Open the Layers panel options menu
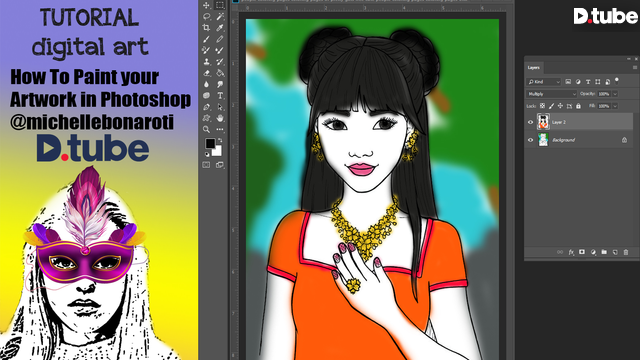The width and height of the screenshot is (640, 360). pyautogui.click(x=634, y=67)
